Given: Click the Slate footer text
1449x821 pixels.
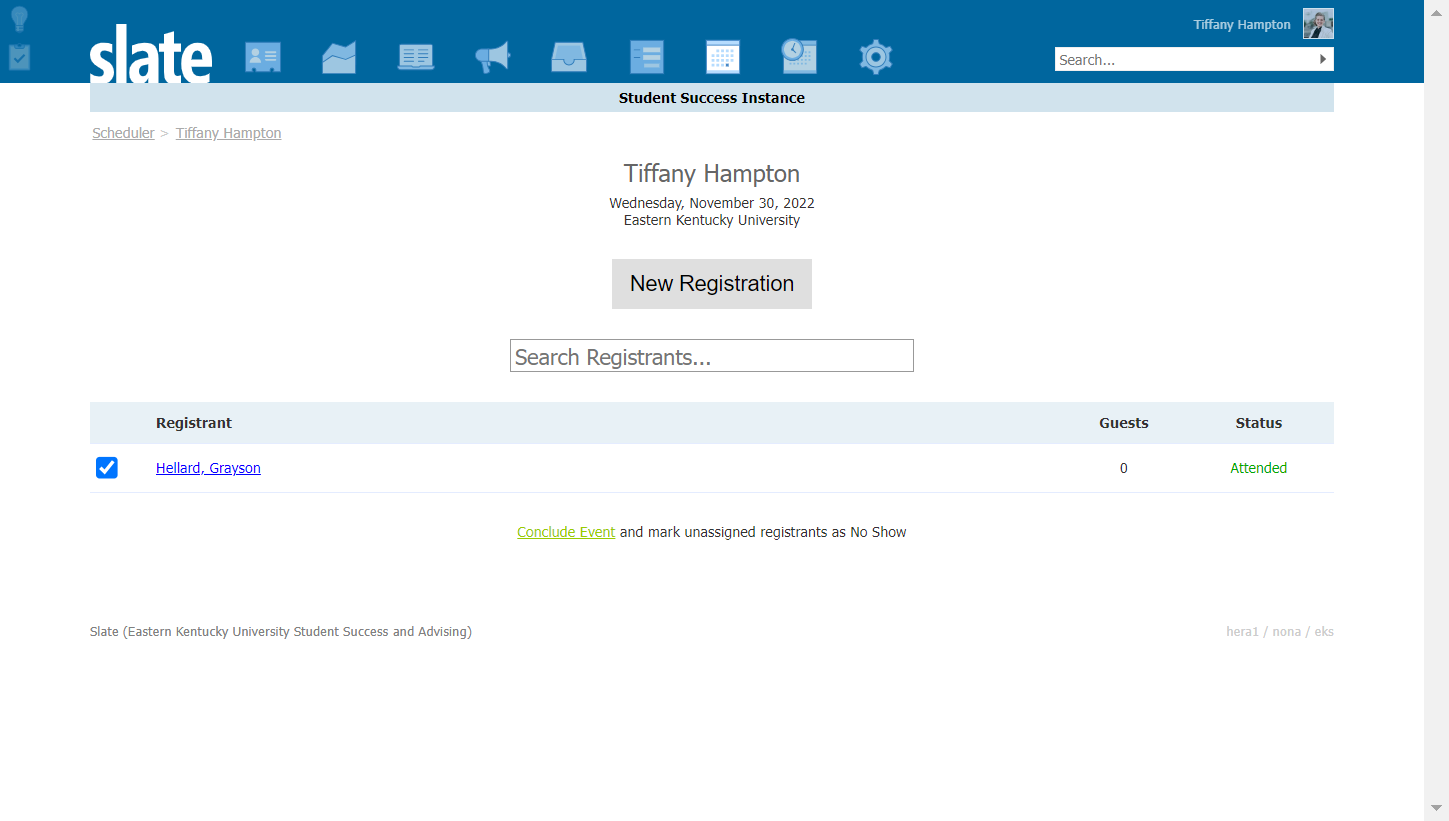Looking at the screenshot, I should (281, 632).
